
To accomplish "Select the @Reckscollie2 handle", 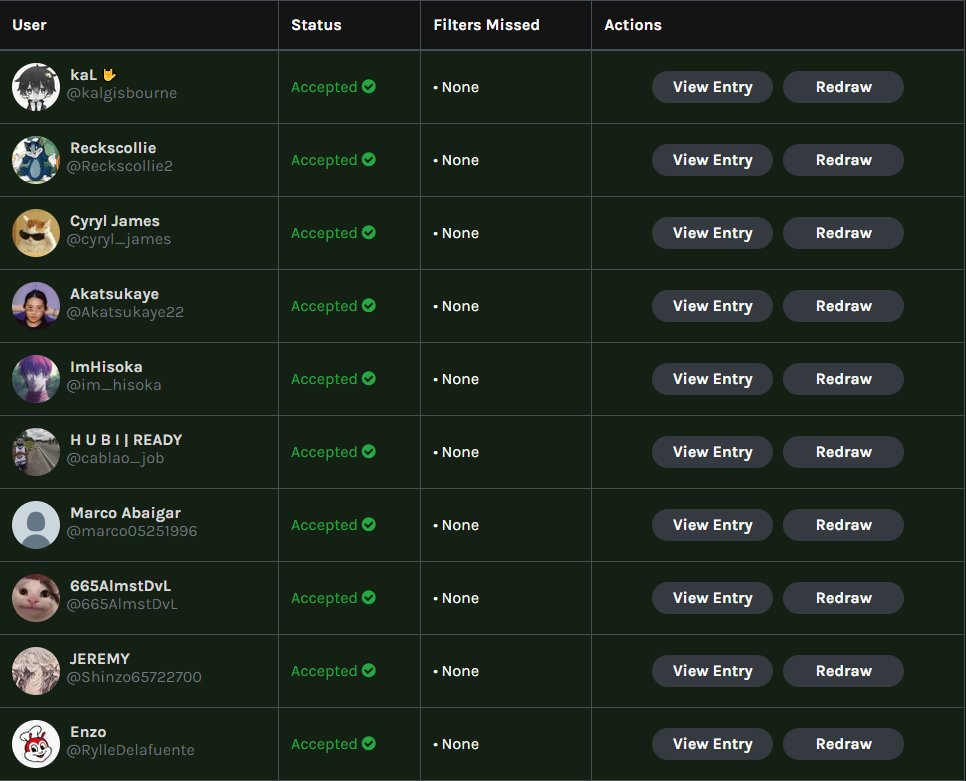I will click(120, 166).
